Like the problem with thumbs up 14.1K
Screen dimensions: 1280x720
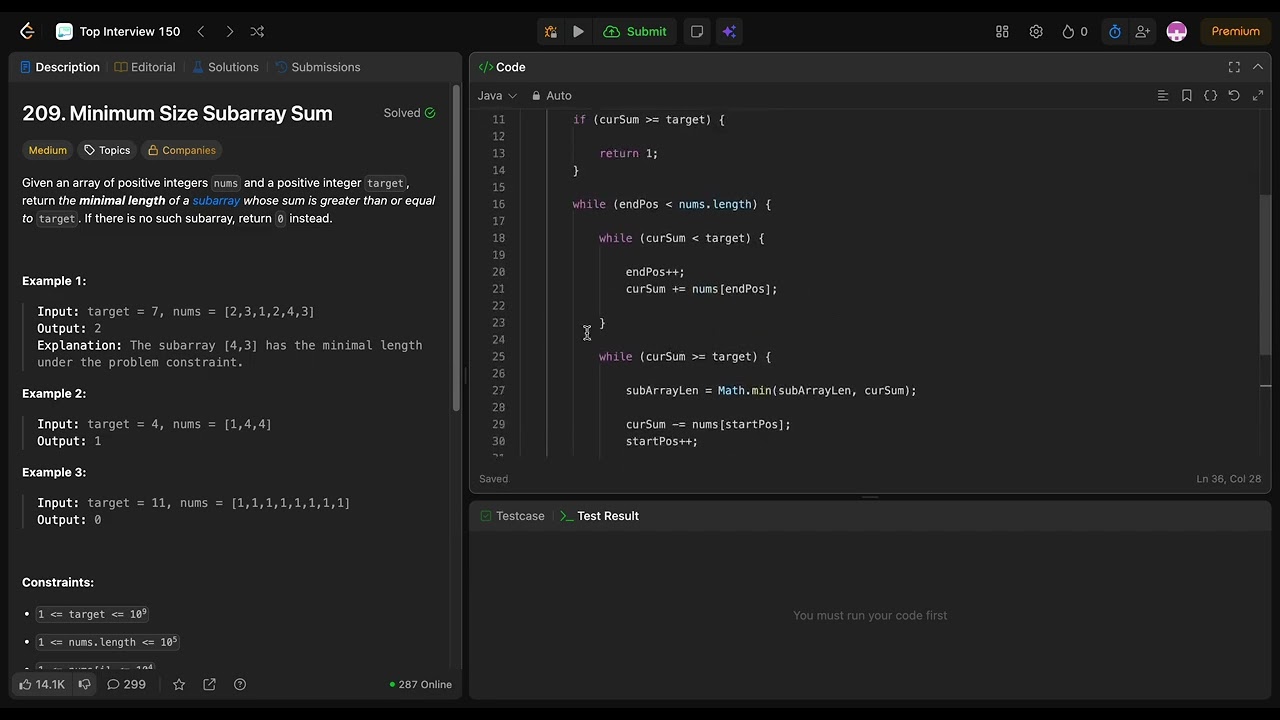tap(42, 684)
